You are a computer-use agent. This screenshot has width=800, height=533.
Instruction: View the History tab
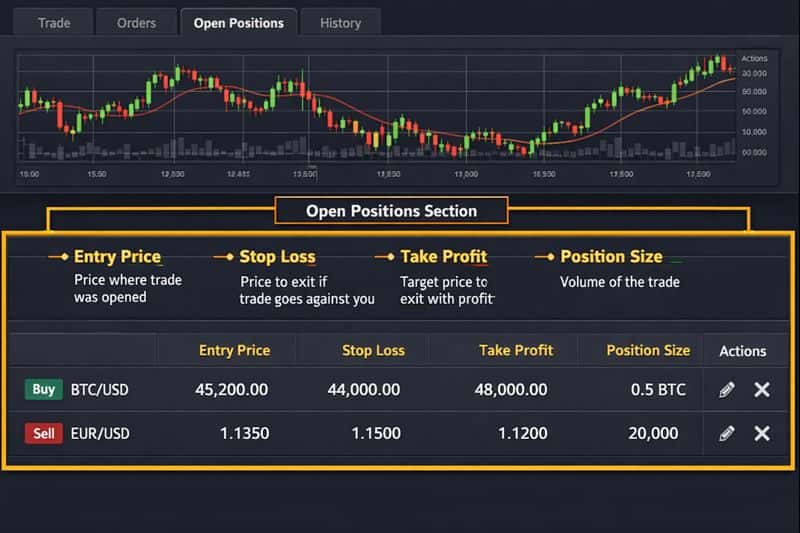340,22
